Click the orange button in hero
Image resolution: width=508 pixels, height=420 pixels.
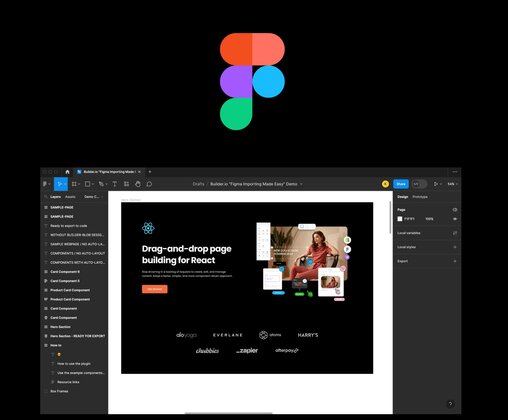click(155, 289)
